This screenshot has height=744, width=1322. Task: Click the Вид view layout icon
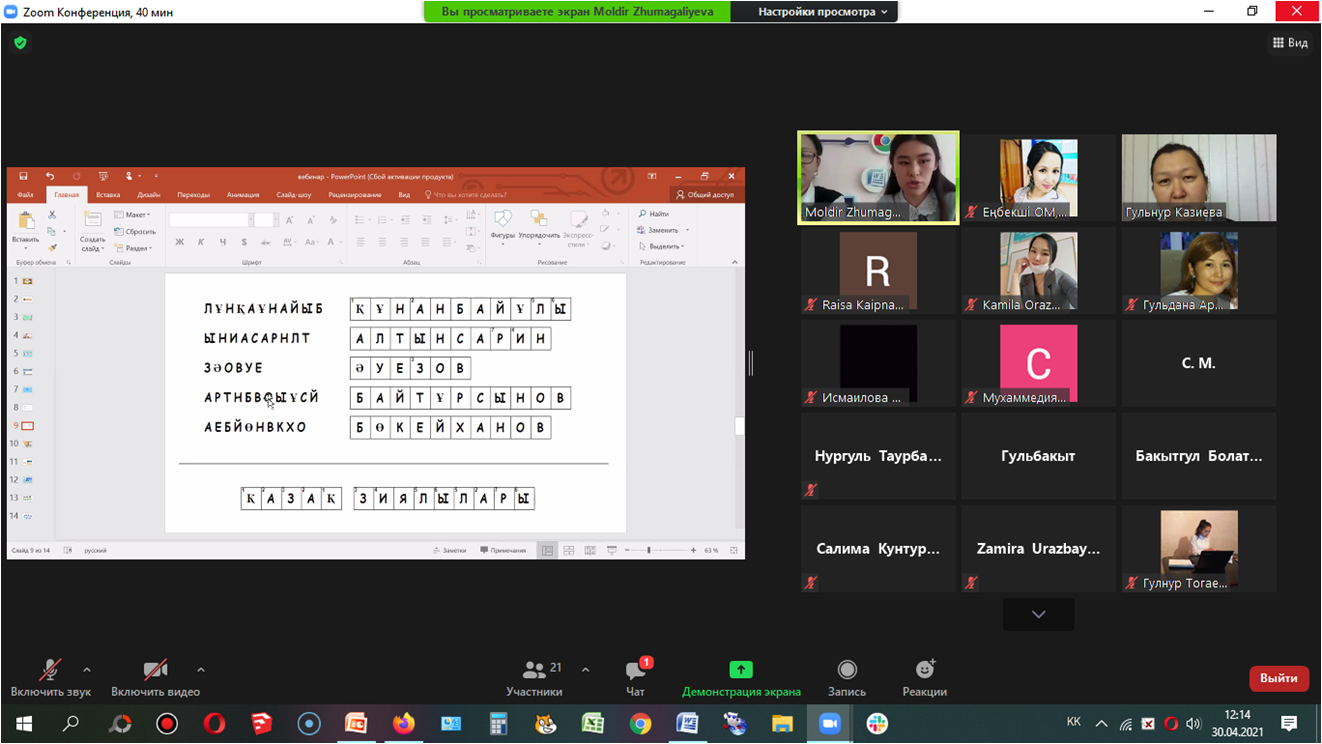[x=1290, y=43]
